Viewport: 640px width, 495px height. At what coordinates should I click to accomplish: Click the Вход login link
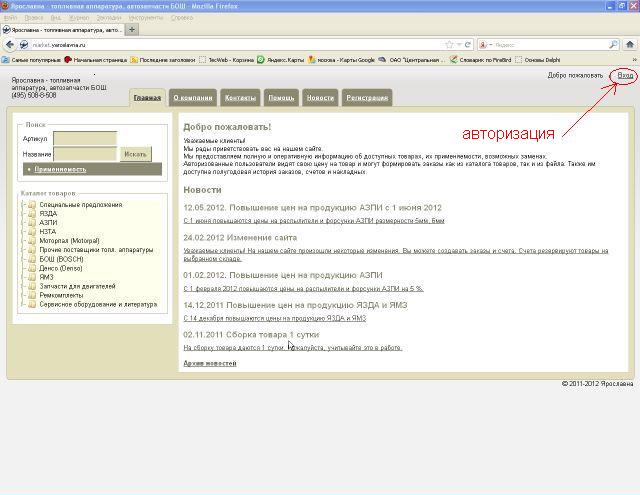coord(625,76)
